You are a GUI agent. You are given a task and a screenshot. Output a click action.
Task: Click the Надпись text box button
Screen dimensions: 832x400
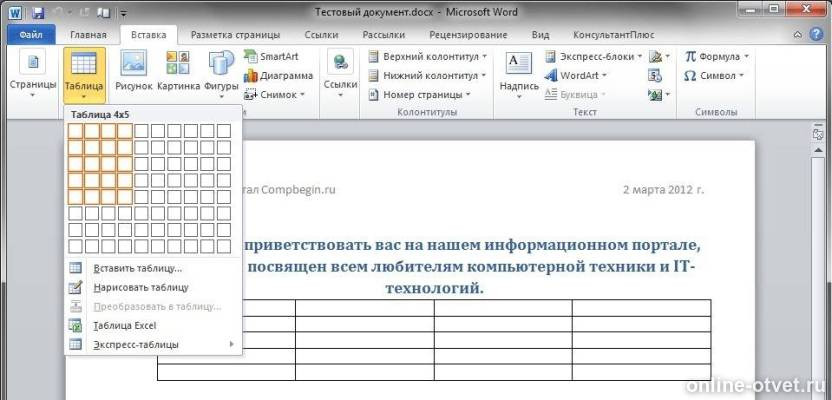pos(518,75)
